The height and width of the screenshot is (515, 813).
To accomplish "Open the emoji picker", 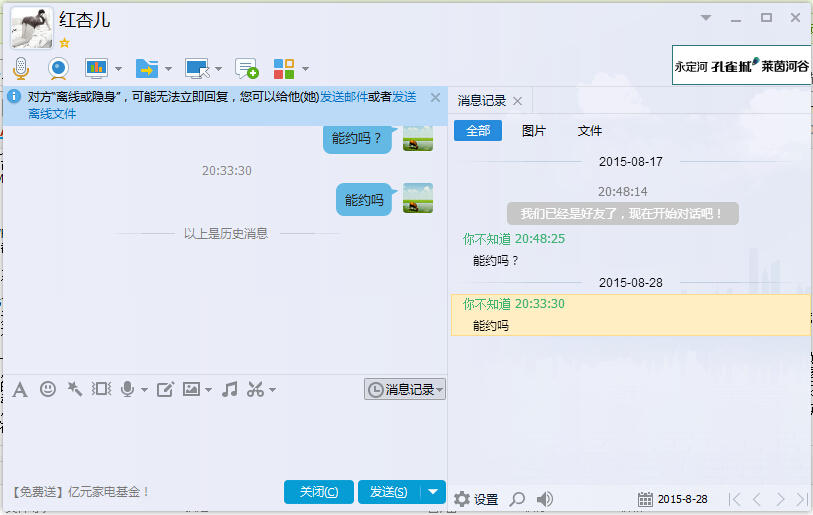I will point(48,388).
